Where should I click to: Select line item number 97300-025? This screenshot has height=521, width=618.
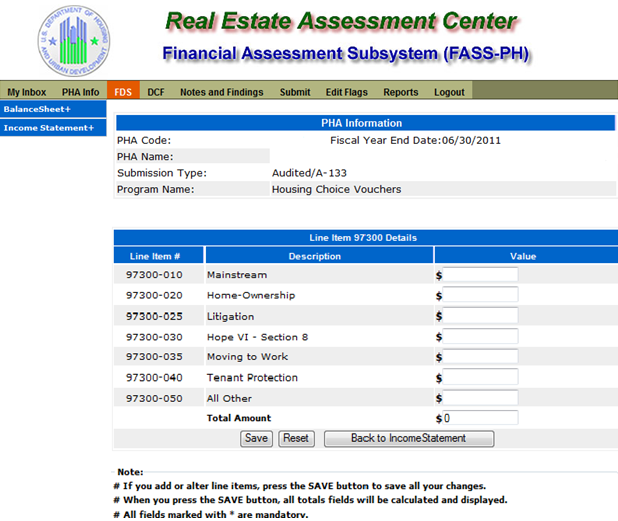(x=154, y=316)
